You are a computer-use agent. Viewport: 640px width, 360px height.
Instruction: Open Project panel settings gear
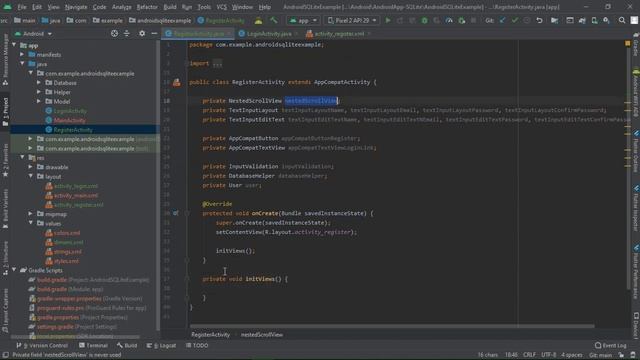point(142,33)
